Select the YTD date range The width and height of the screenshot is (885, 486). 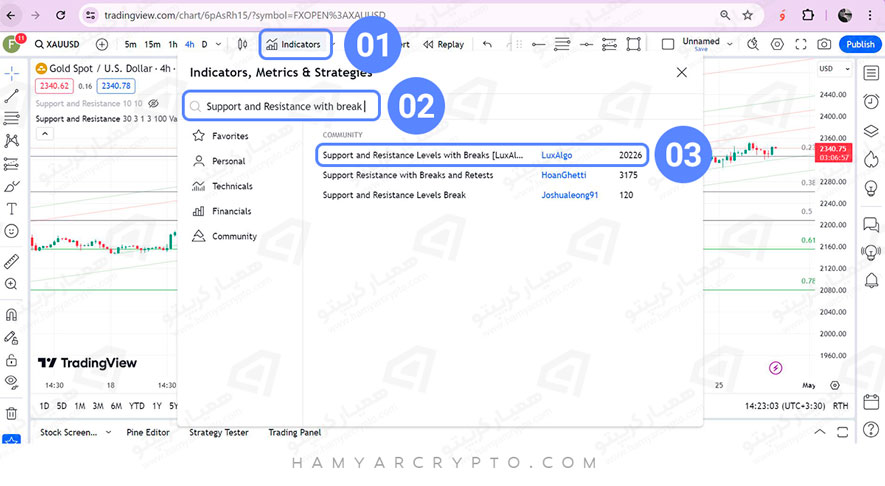(x=137, y=406)
